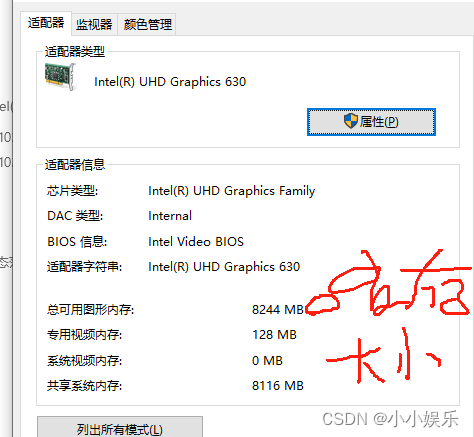Viewport: 474px width, 437px height.
Task: Click the 列出所有模式(L) button
Action: click(x=120, y=428)
